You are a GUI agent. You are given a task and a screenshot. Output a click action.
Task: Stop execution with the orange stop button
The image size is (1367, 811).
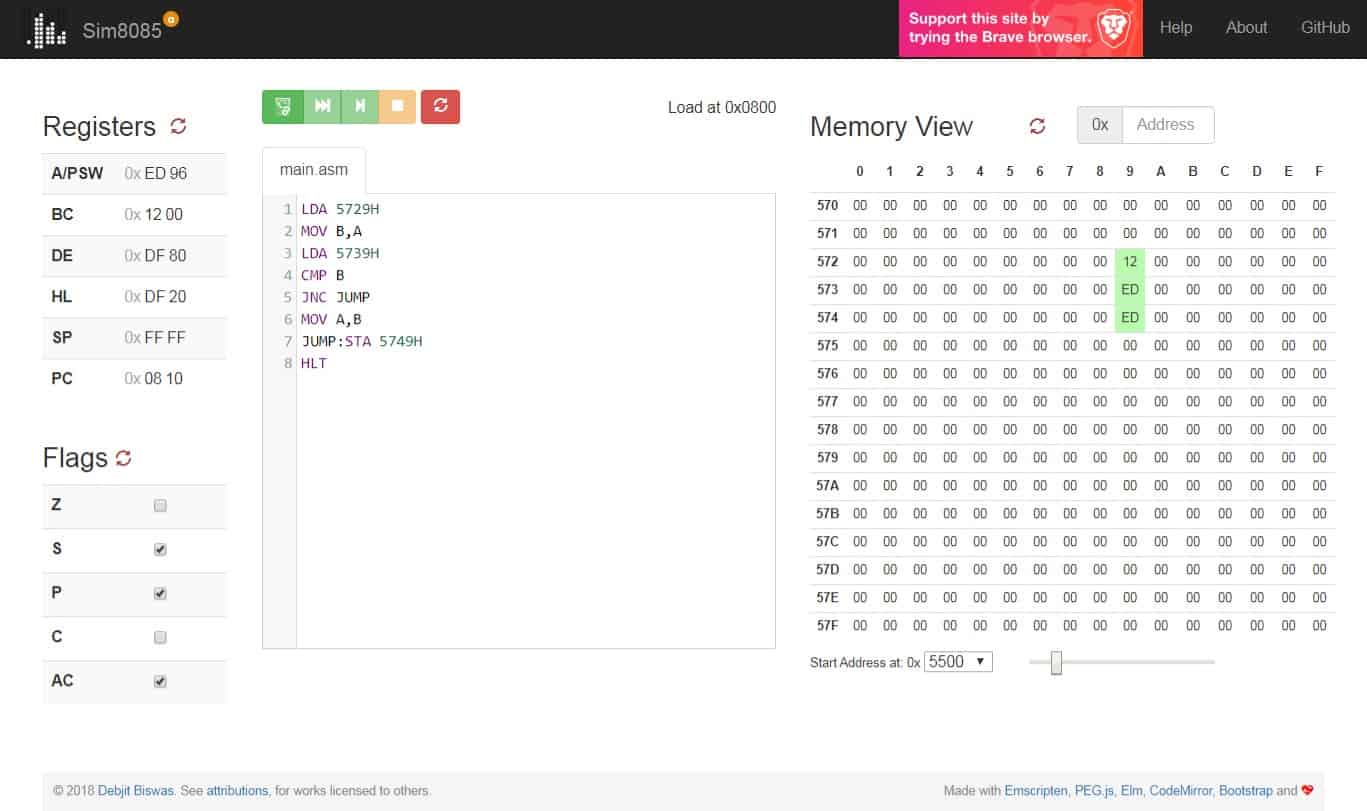(397, 106)
